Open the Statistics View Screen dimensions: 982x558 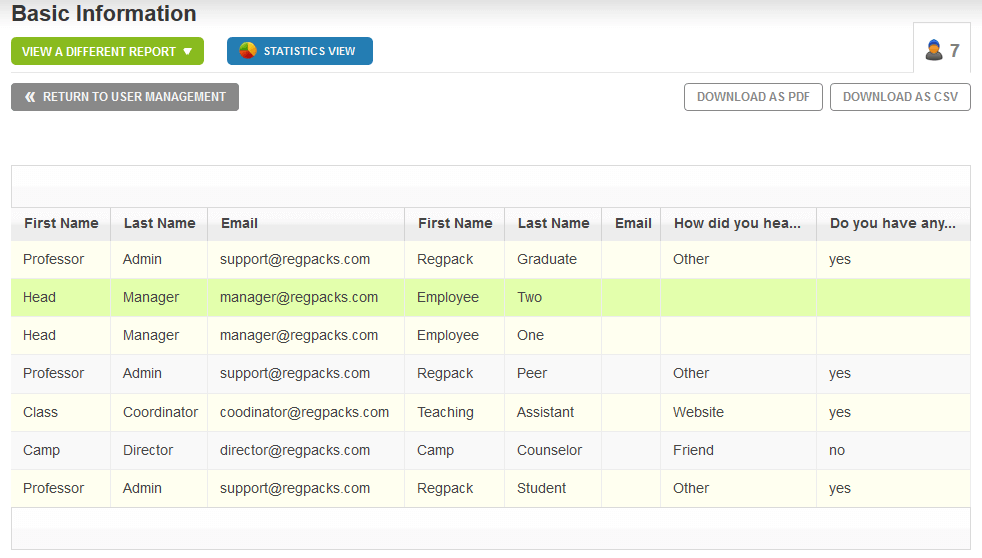point(300,51)
